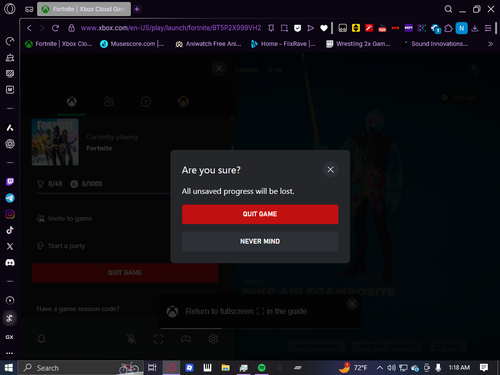Select the Fortnite | Xbox Cloud Gaming tab
This screenshot has height=375, width=500.
pyautogui.click(x=84, y=9)
